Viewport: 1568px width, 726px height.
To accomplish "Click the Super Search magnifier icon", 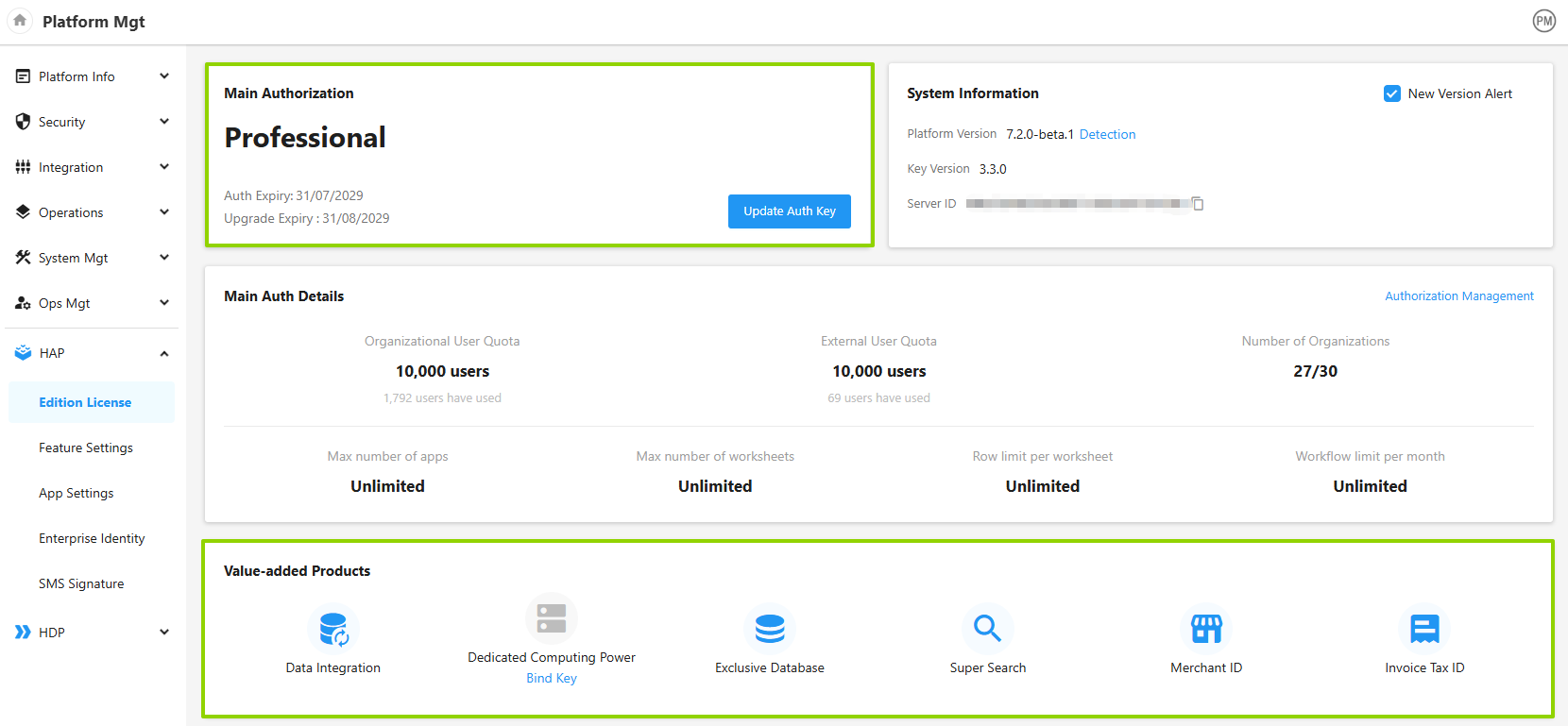I will (x=988, y=629).
